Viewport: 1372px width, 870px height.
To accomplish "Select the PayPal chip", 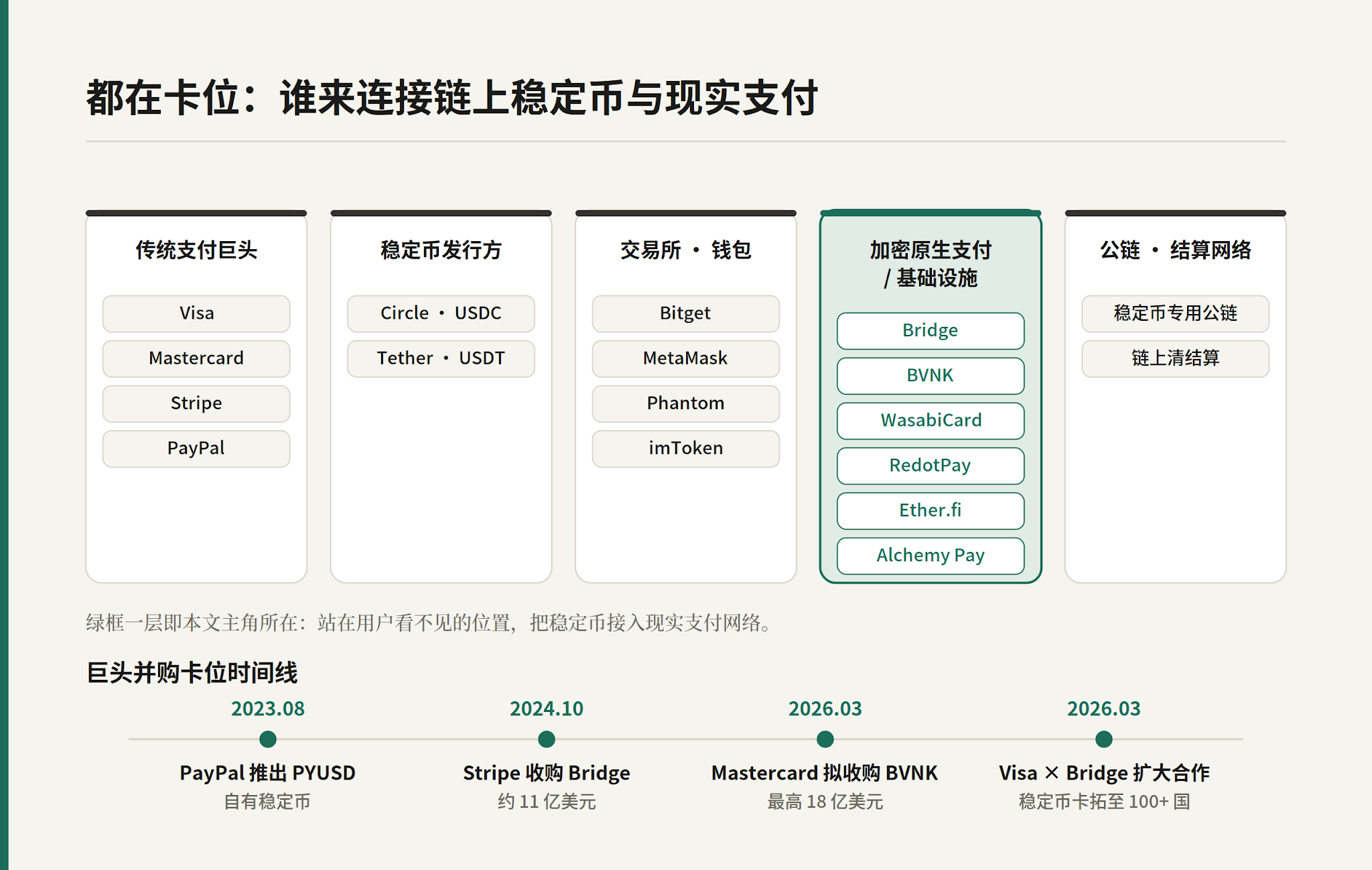I will (196, 448).
